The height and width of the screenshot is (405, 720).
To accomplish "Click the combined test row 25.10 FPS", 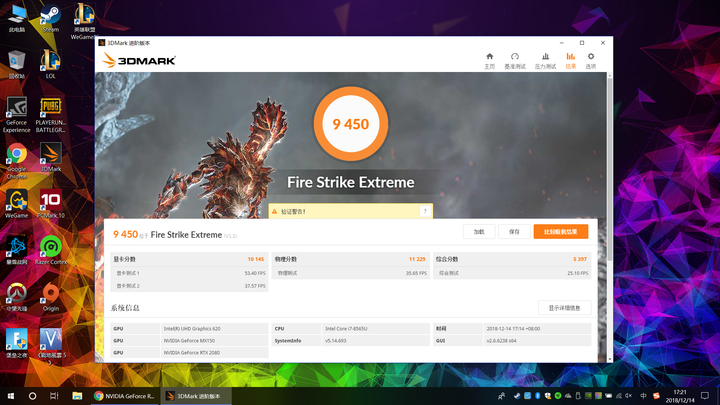I will [x=512, y=273].
